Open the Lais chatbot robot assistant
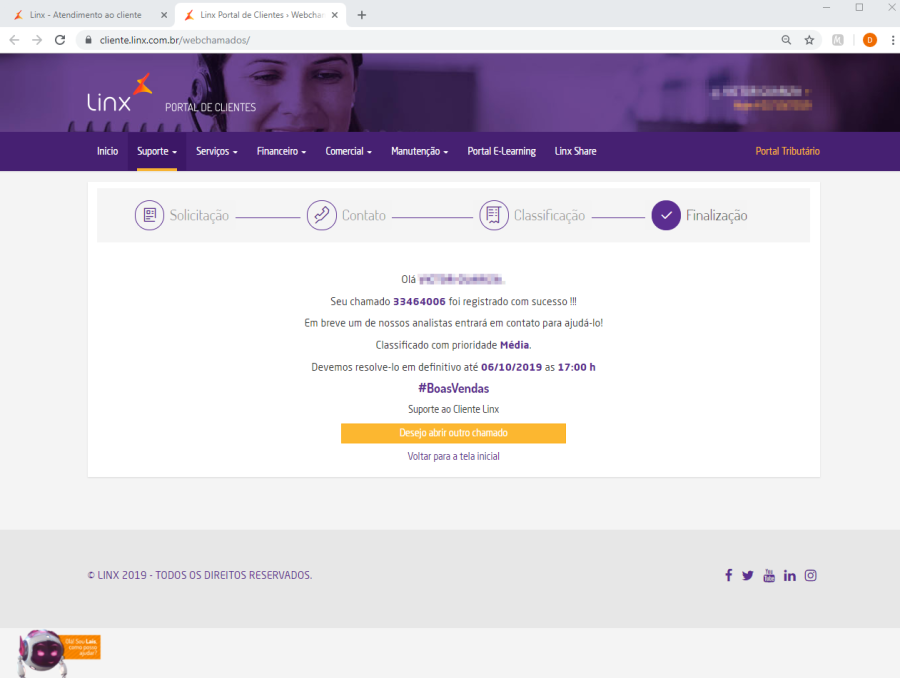Viewport: 900px width, 678px height. [41, 653]
